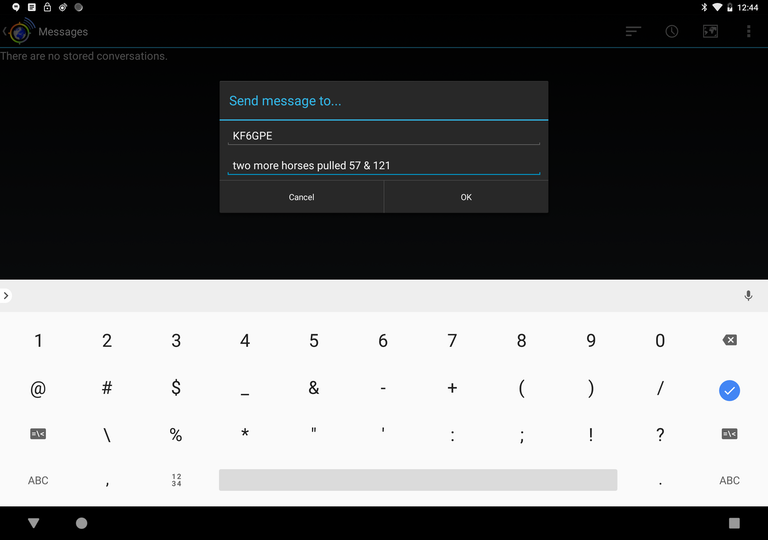Expand the keyboard suggestion strip arrow

pyautogui.click(x=6, y=295)
